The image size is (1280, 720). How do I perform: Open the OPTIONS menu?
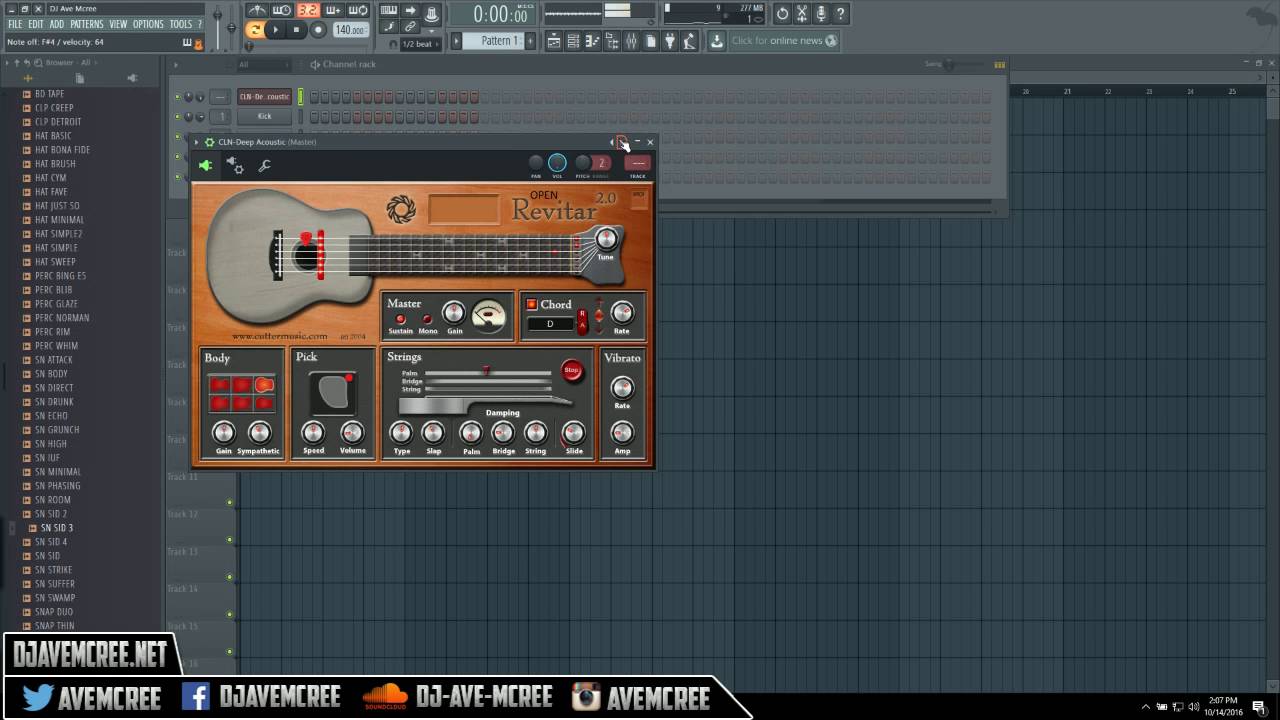148,24
